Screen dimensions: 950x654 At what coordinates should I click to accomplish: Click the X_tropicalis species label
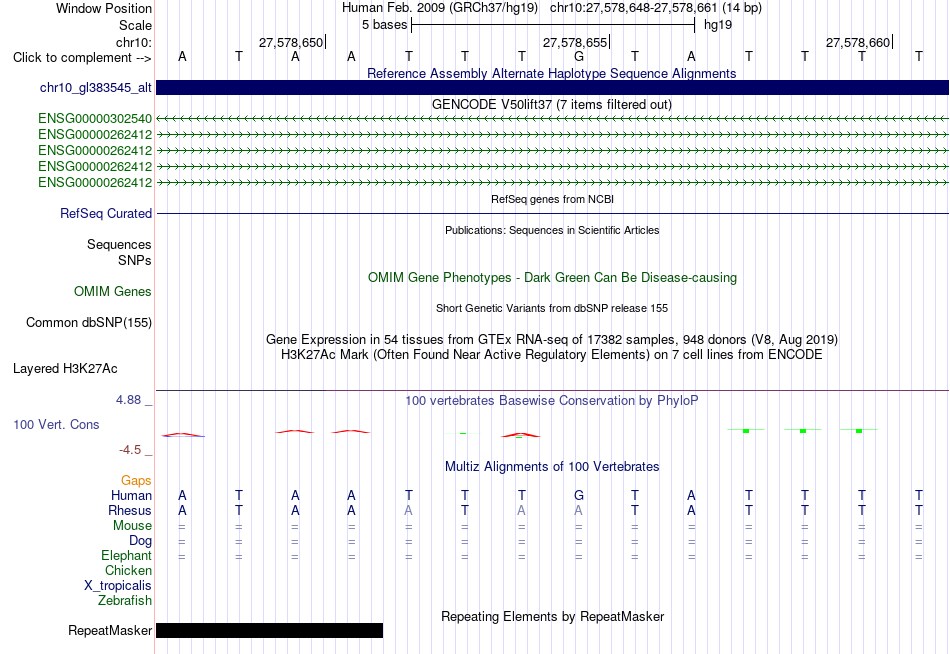click(118, 586)
